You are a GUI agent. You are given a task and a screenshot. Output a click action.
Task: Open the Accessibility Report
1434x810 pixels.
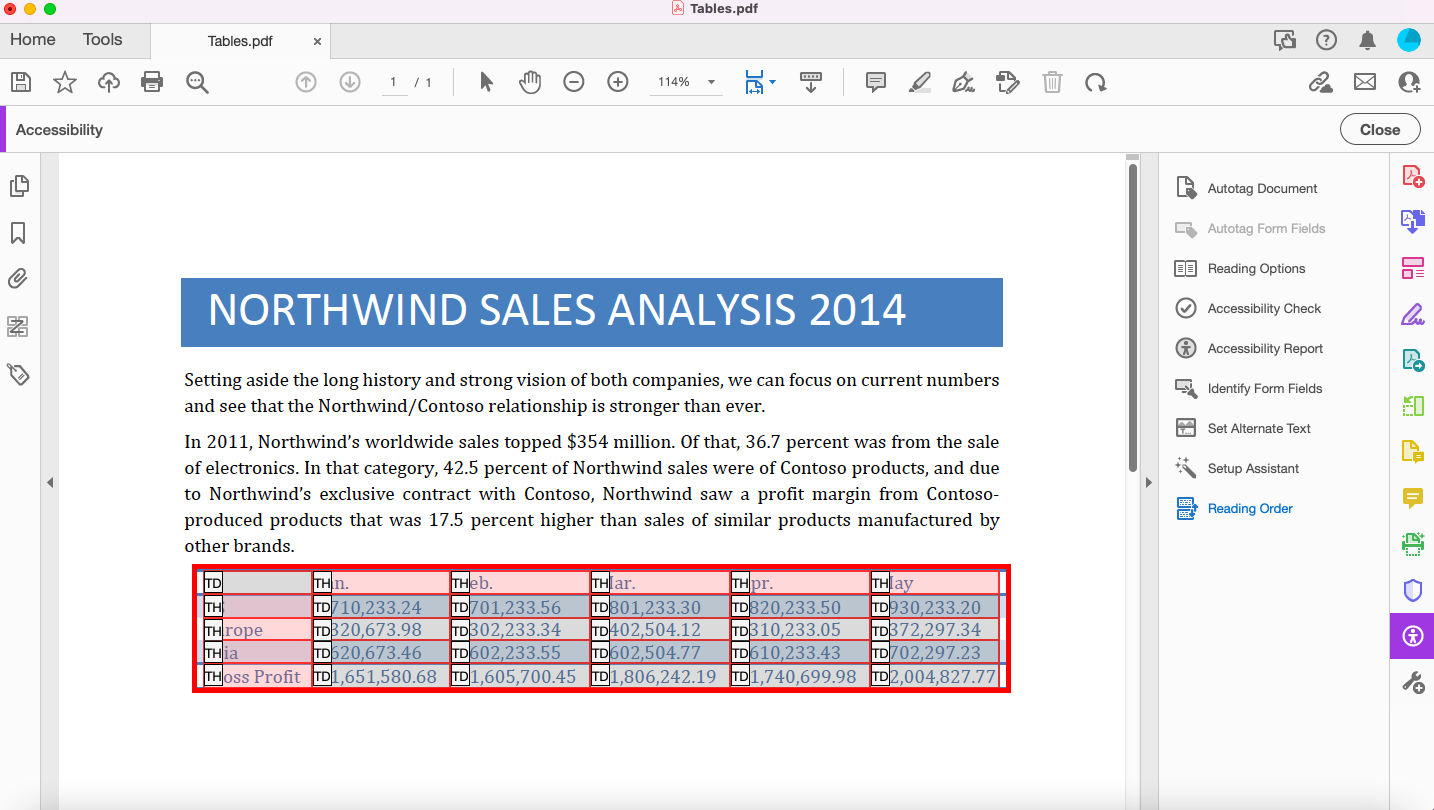tap(1249, 348)
